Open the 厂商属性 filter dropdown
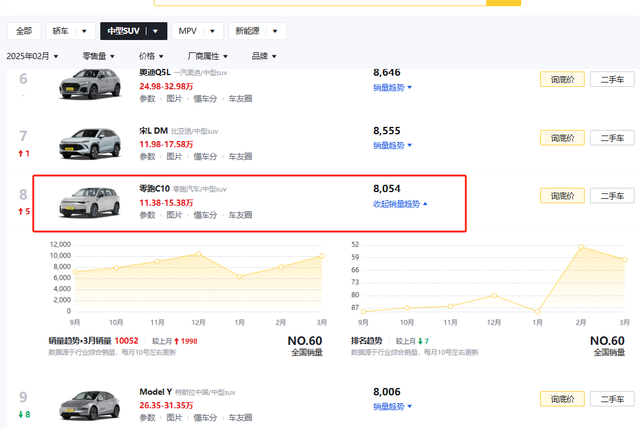640x428 pixels. click(207, 56)
